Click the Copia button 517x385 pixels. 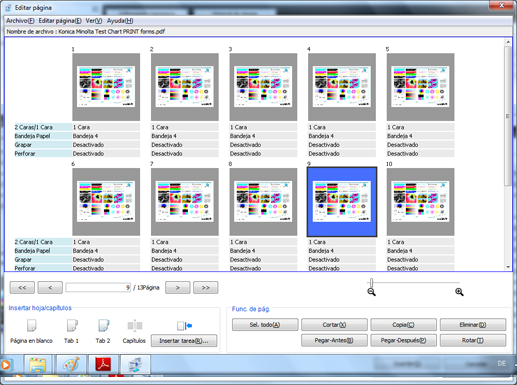[x=403, y=325]
